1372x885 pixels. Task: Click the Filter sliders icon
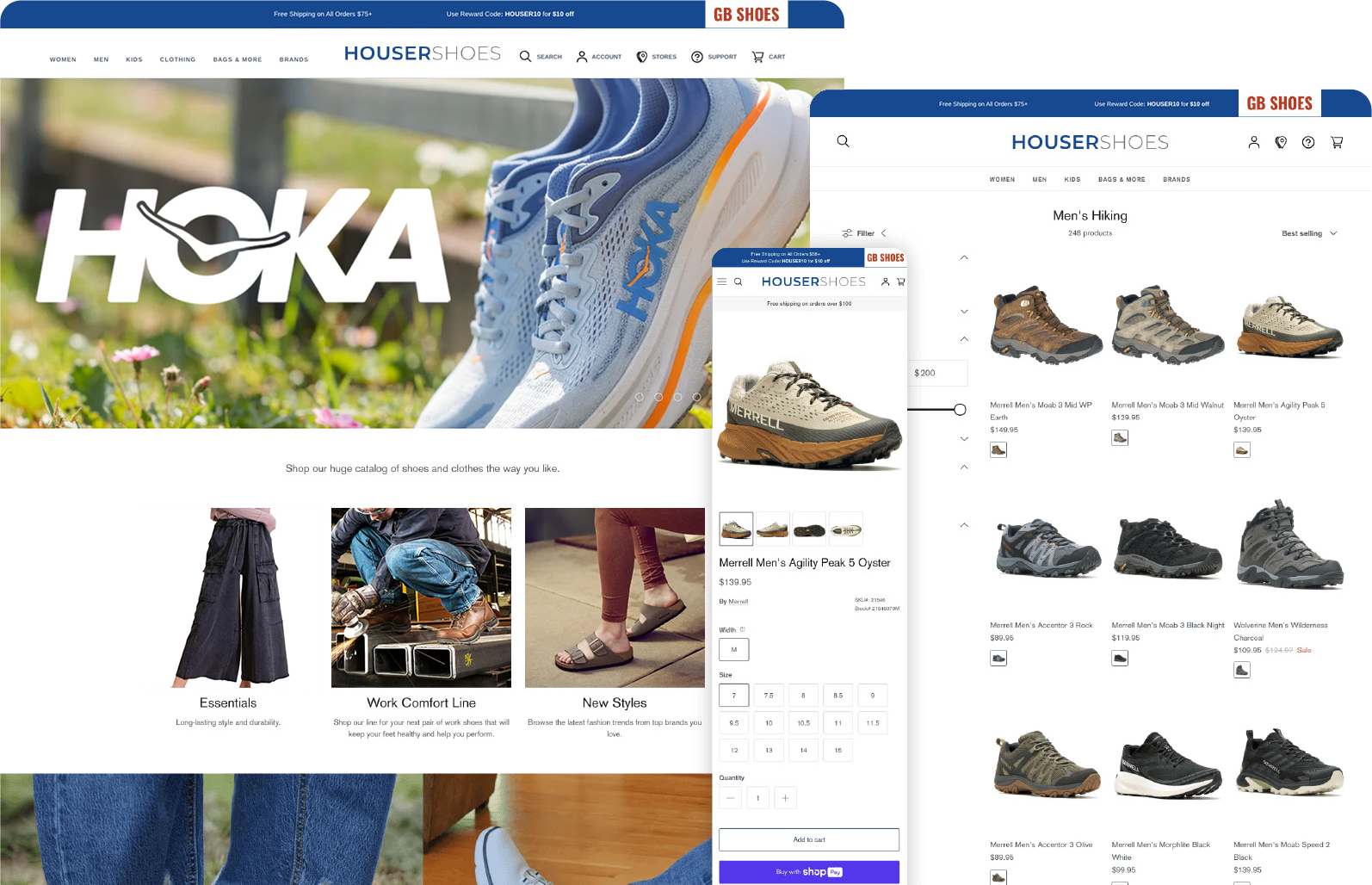[847, 233]
